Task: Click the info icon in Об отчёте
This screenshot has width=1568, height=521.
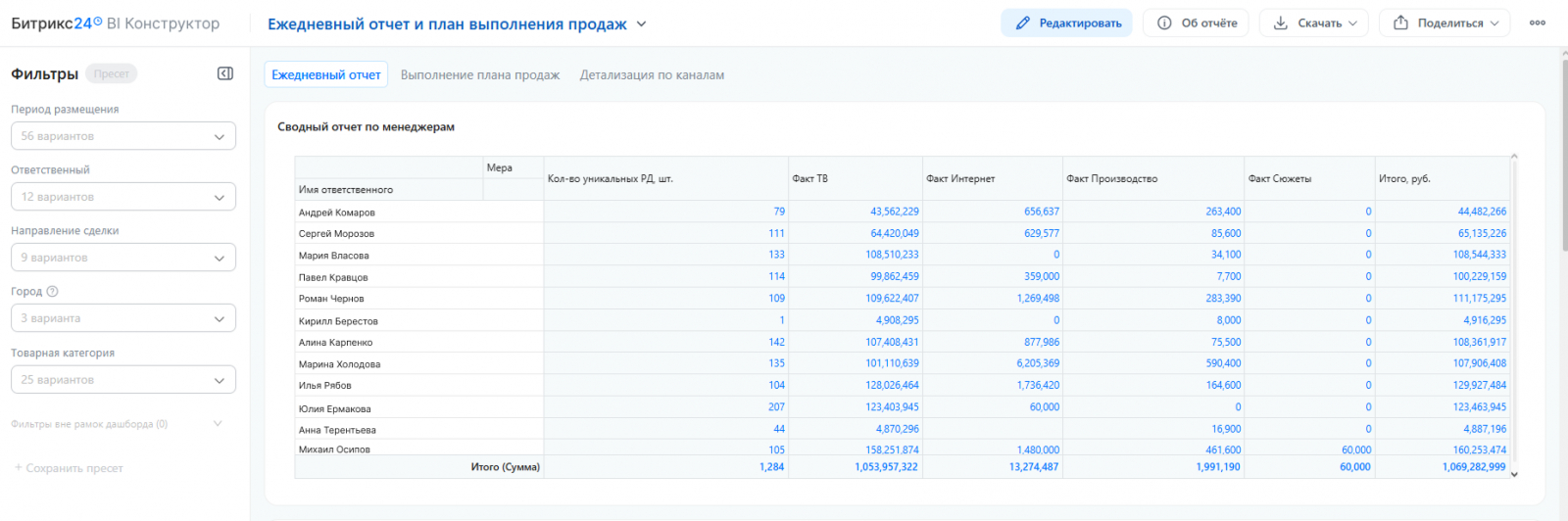Action: point(1164,24)
